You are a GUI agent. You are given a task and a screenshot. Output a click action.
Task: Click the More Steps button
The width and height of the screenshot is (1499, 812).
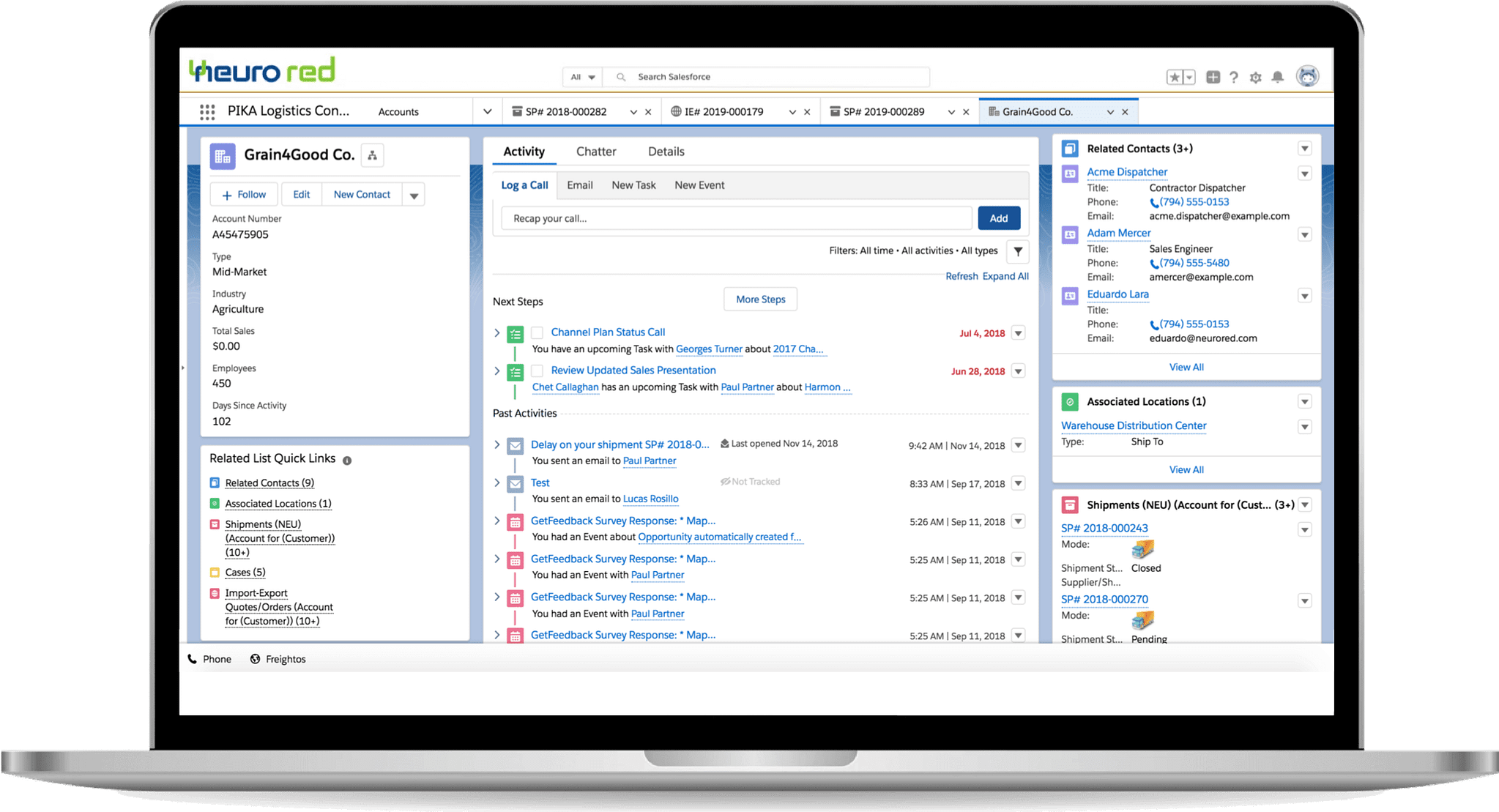760,299
